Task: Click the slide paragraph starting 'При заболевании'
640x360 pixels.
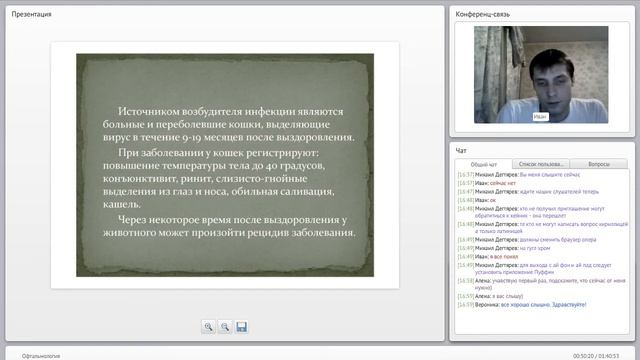Action: (219, 178)
